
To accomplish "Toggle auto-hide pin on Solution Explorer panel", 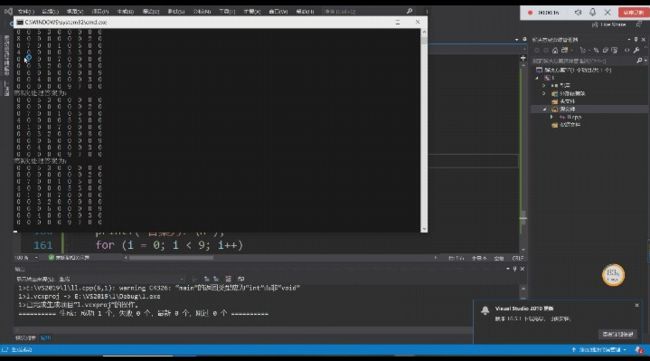I will [636, 39].
